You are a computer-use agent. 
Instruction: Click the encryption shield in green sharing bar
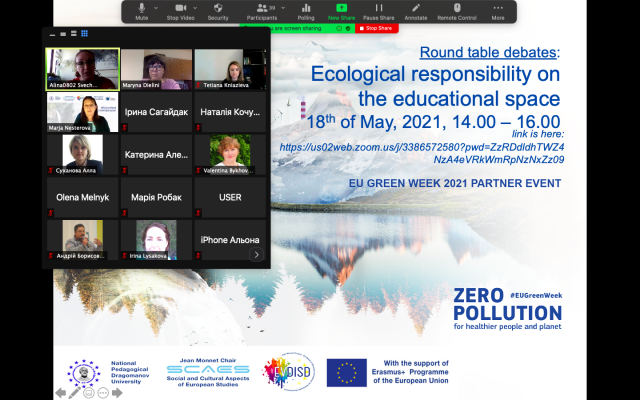pyautogui.click(x=348, y=28)
